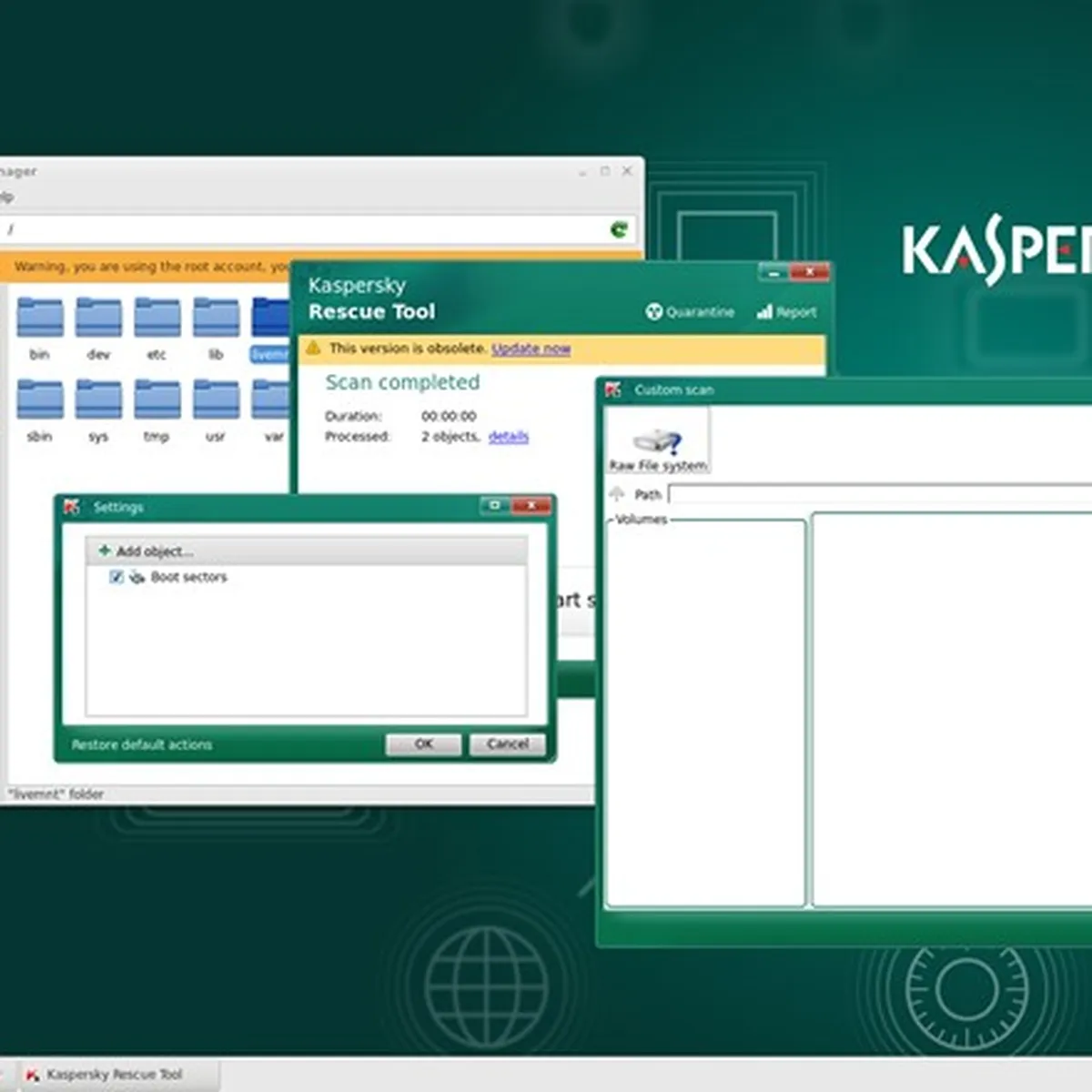Open the usr folder in file manager
The height and width of the screenshot is (1092, 1092).
click(216, 409)
